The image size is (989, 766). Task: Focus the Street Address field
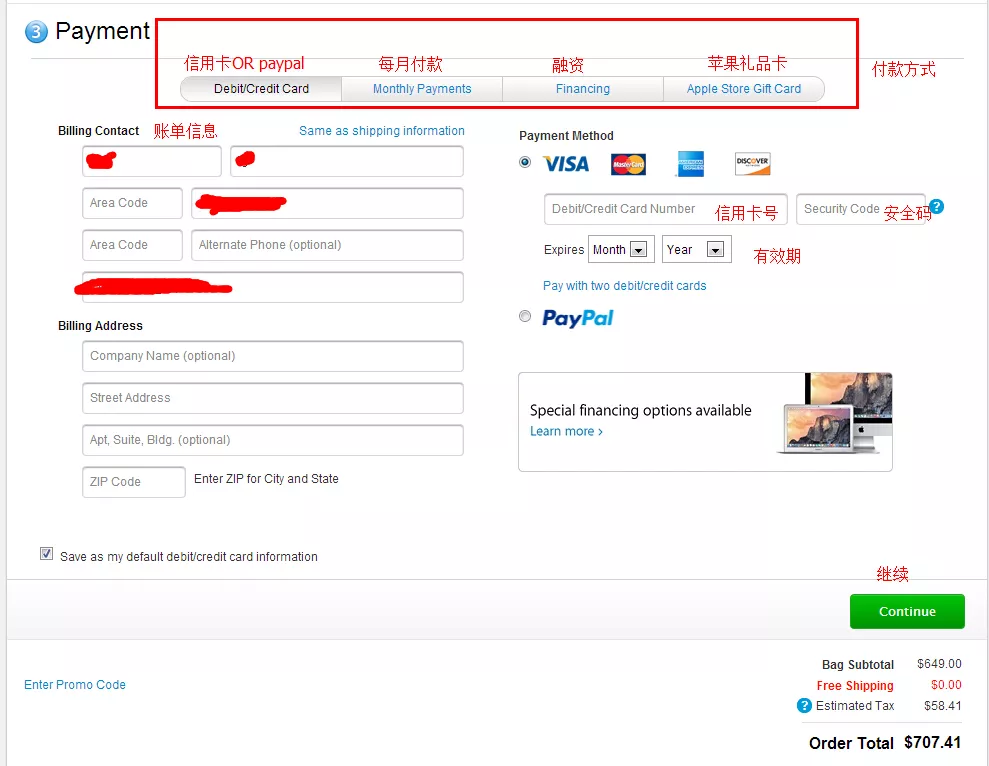(x=272, y=398)
